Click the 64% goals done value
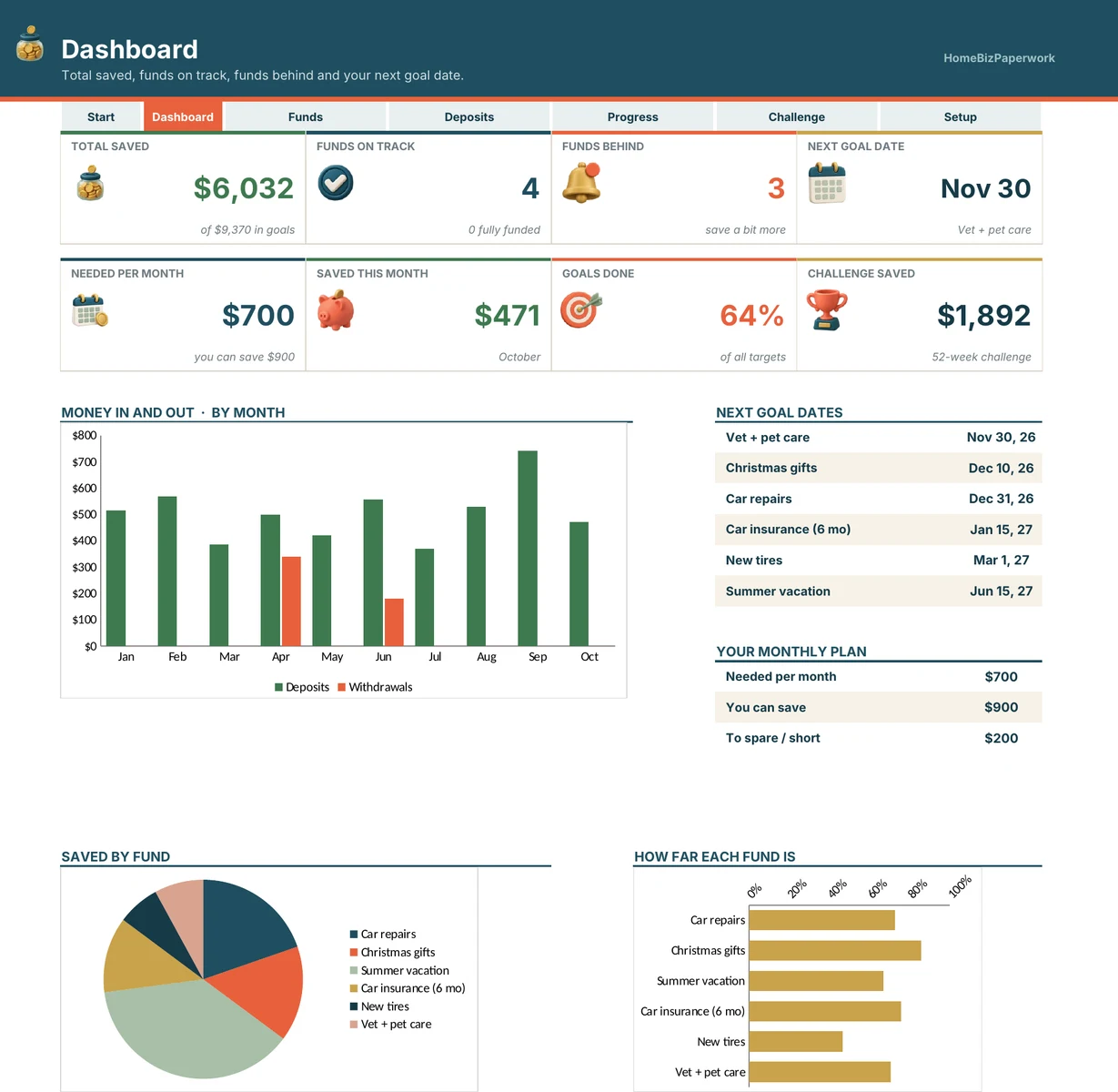 tap(752, 316)
